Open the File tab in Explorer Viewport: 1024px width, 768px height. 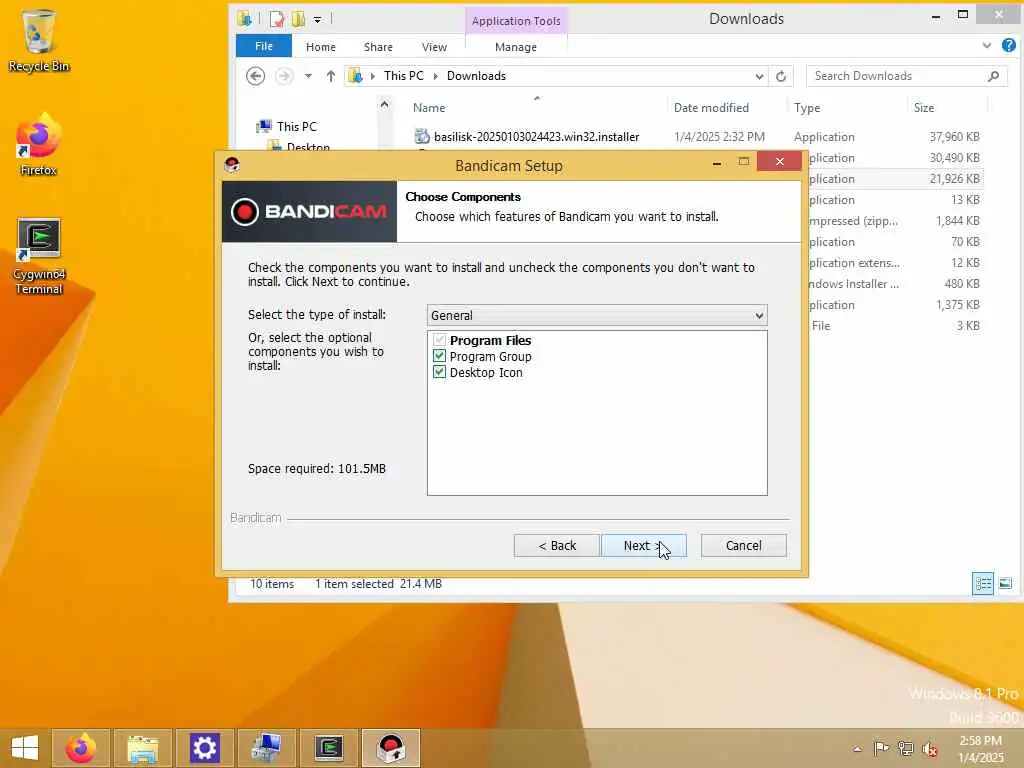click(x=264, y=46)
